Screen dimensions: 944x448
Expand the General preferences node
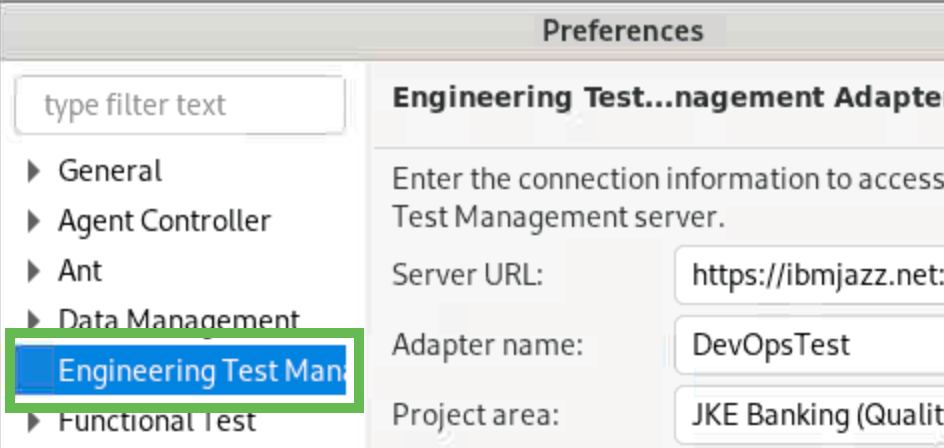click(35, 171)
